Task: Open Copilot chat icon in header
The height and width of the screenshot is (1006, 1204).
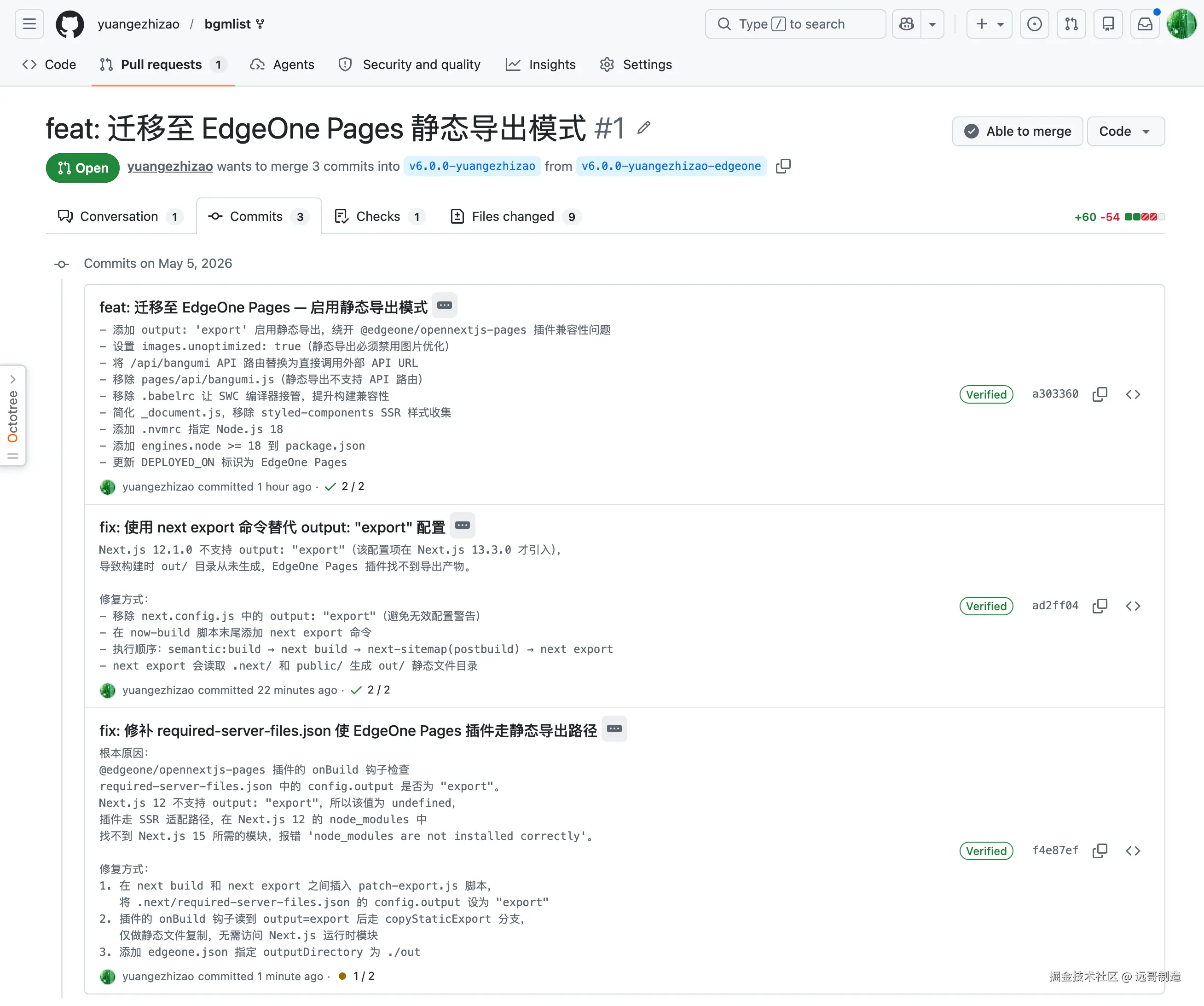Action: coord(906,24)
